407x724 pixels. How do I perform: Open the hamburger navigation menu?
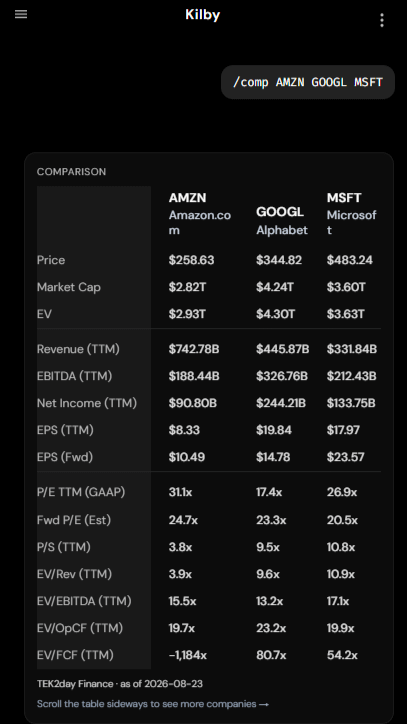click(21, 14)
